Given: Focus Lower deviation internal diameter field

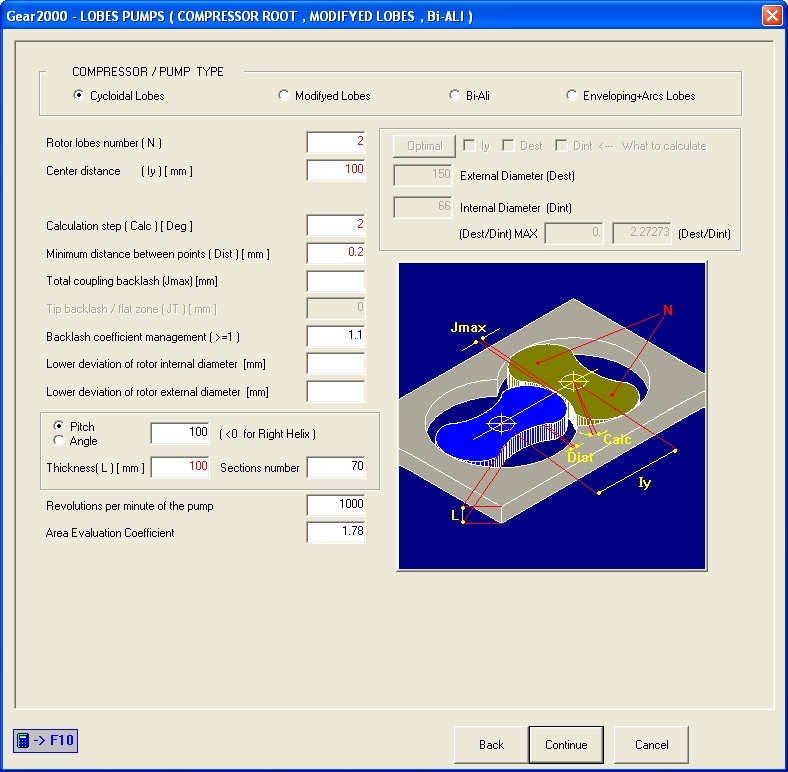Looking at the screenshot, I should pos(336,363).
